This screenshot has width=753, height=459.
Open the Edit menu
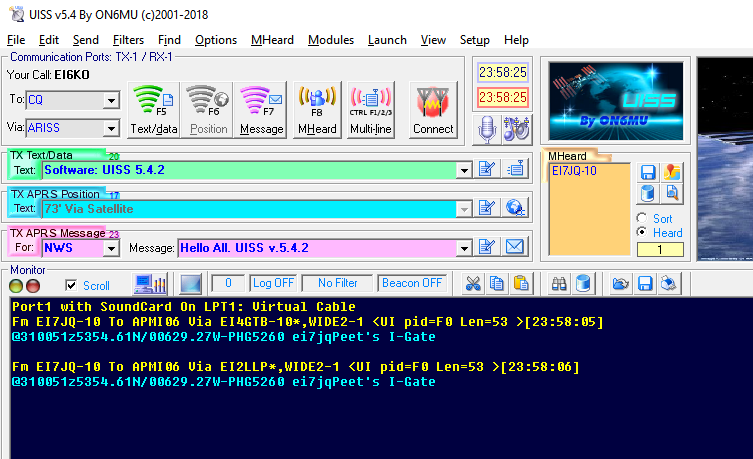pos(49,40)
